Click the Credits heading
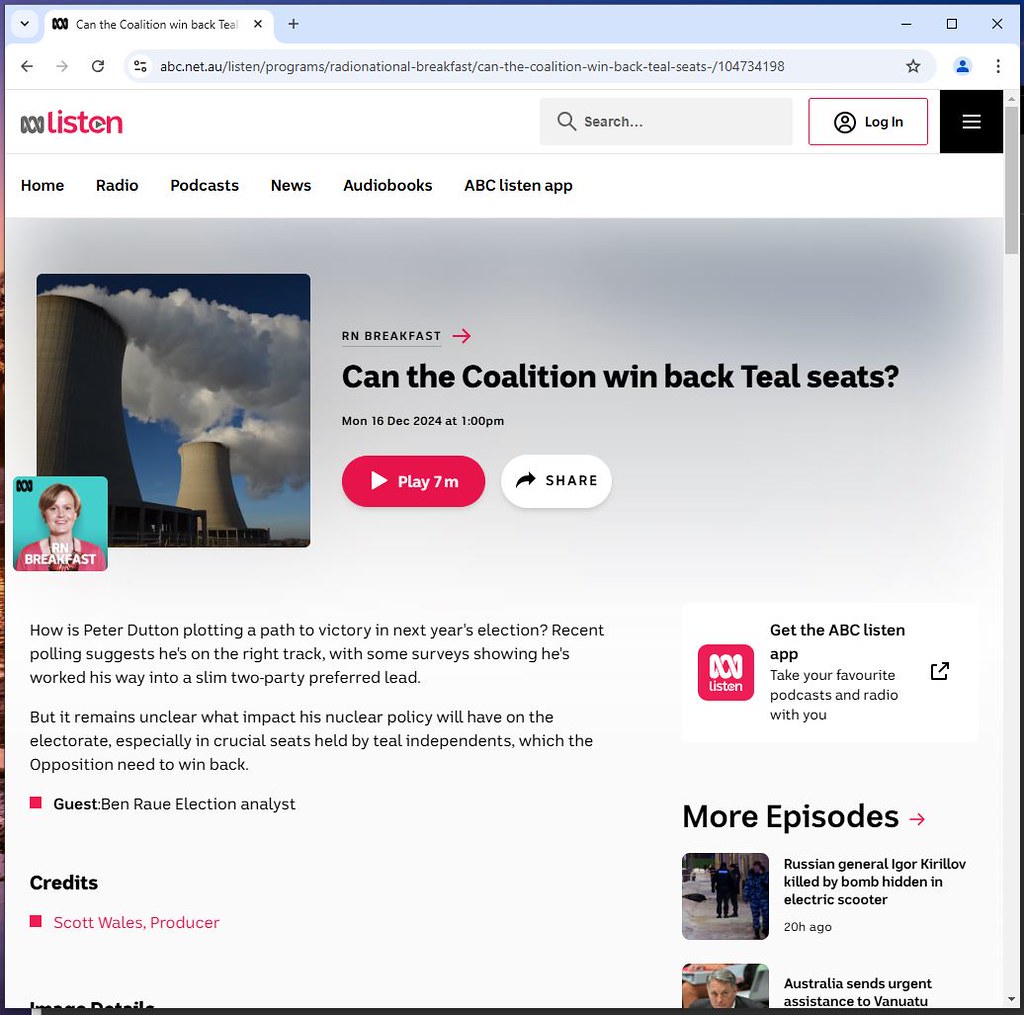 point(63,882)
